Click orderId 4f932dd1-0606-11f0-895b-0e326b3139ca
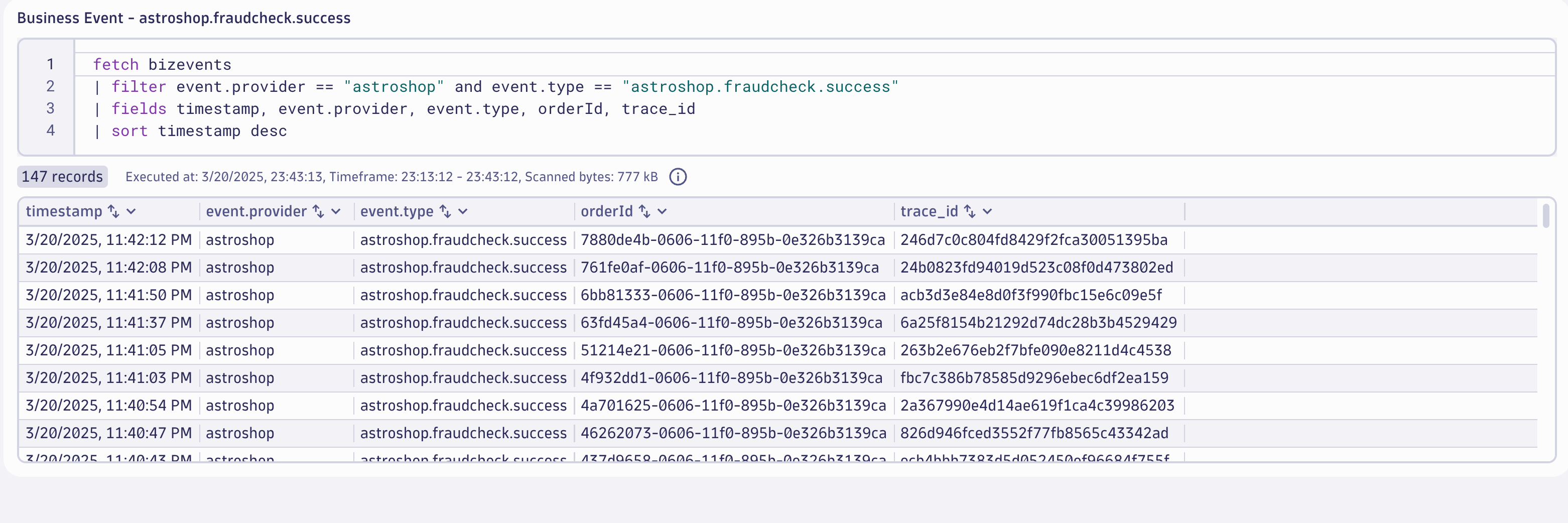This screenshot has height=523, width=1568. (731, 377)
